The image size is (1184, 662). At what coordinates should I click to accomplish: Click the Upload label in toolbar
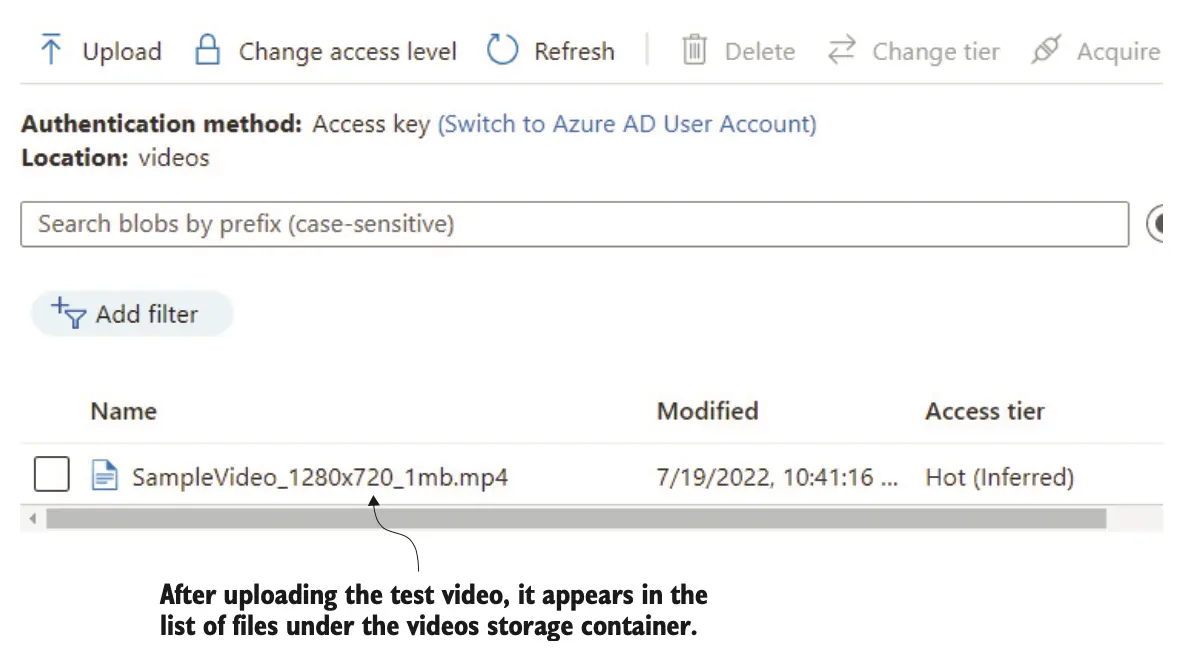(121, 51)
